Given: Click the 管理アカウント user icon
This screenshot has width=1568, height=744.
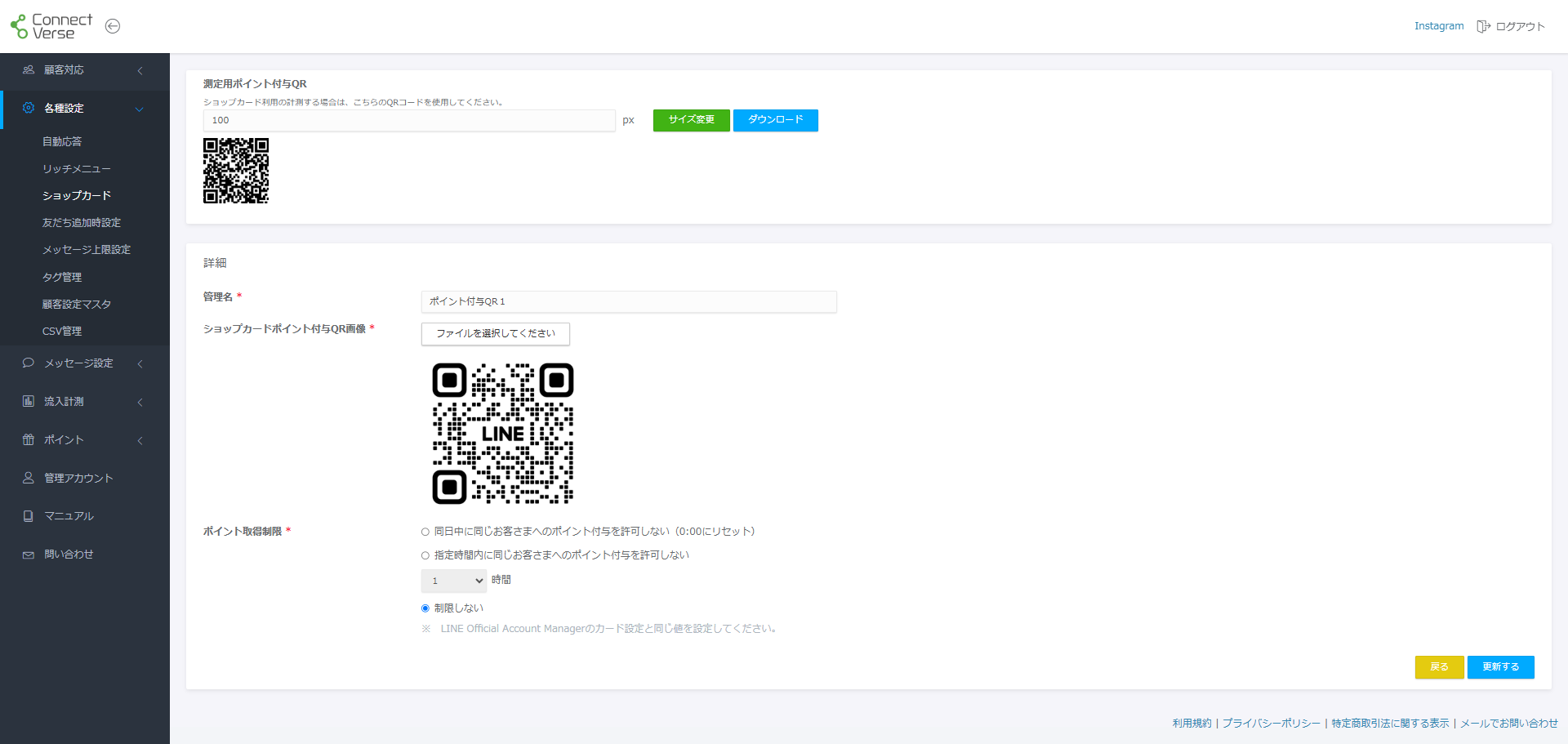Looking at the screenshot, I should click(x=29, y=478).
